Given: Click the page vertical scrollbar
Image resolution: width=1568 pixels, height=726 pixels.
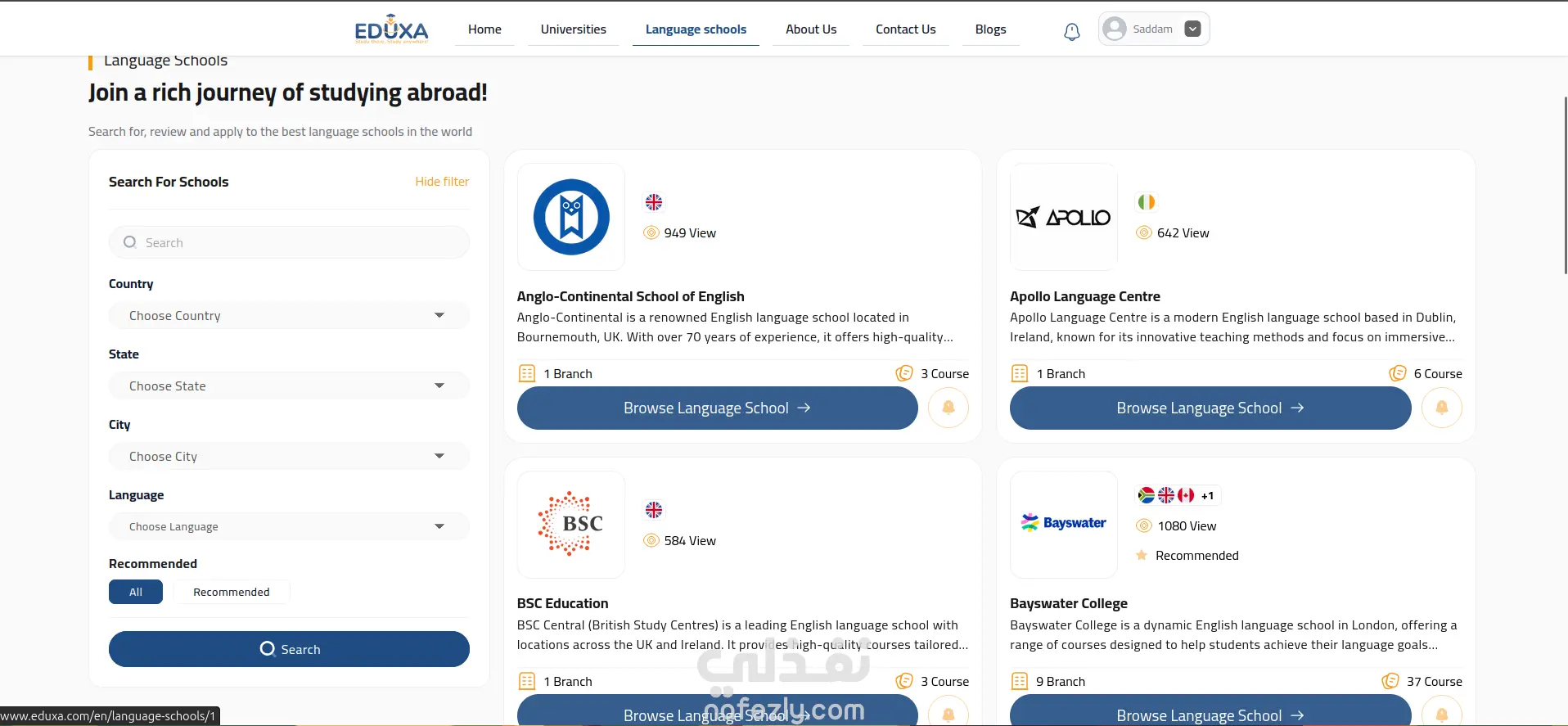Looking at the screenshot, I should pos(1565,185).
